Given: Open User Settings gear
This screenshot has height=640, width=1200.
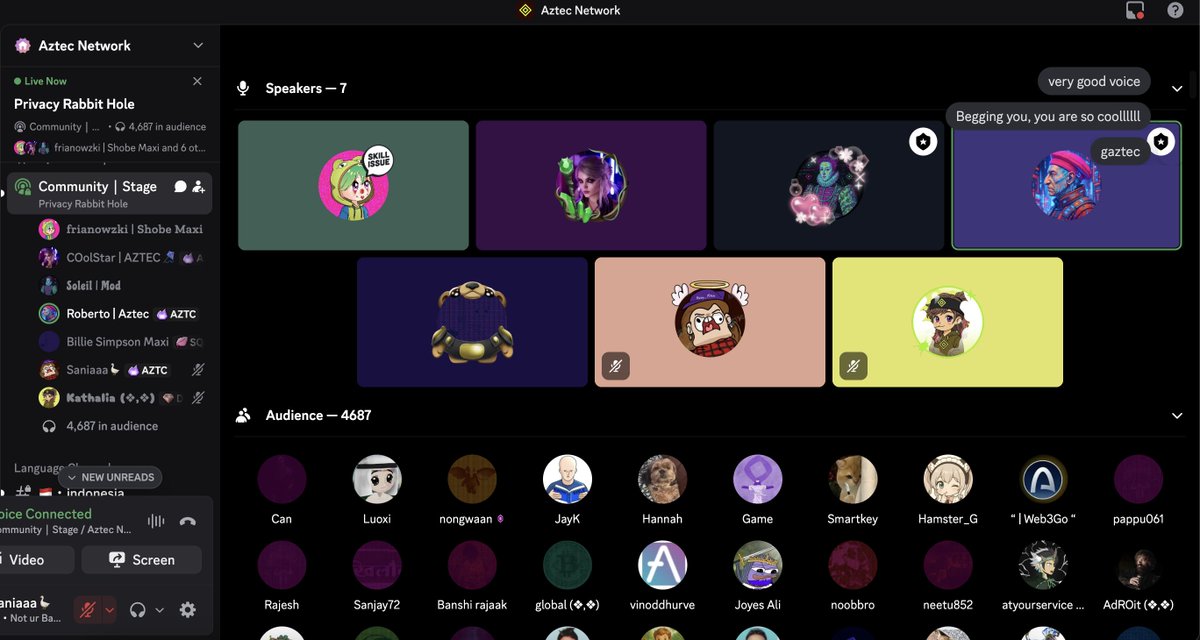Looking at the screenshot, I should click(x=187, y=610).
